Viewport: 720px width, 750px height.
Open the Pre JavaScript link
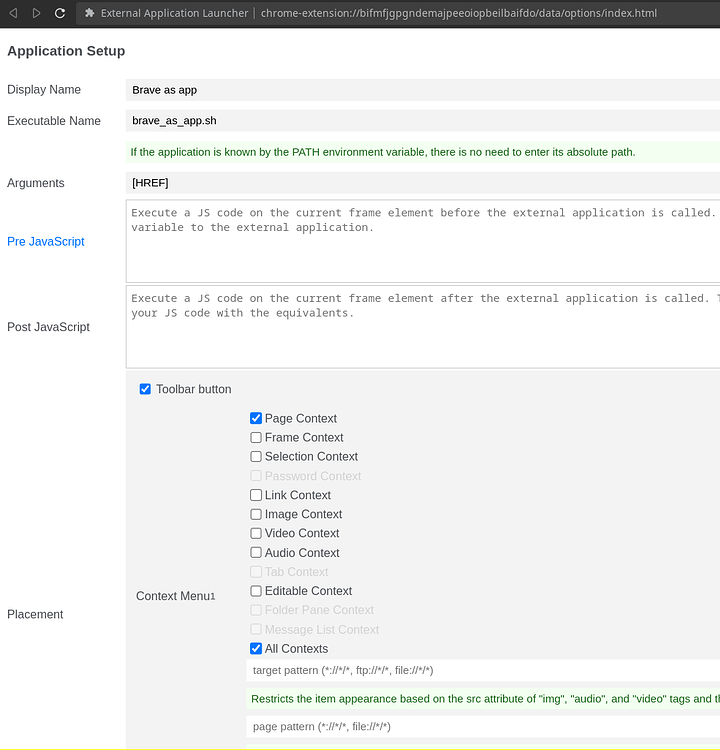coord(46,242)
